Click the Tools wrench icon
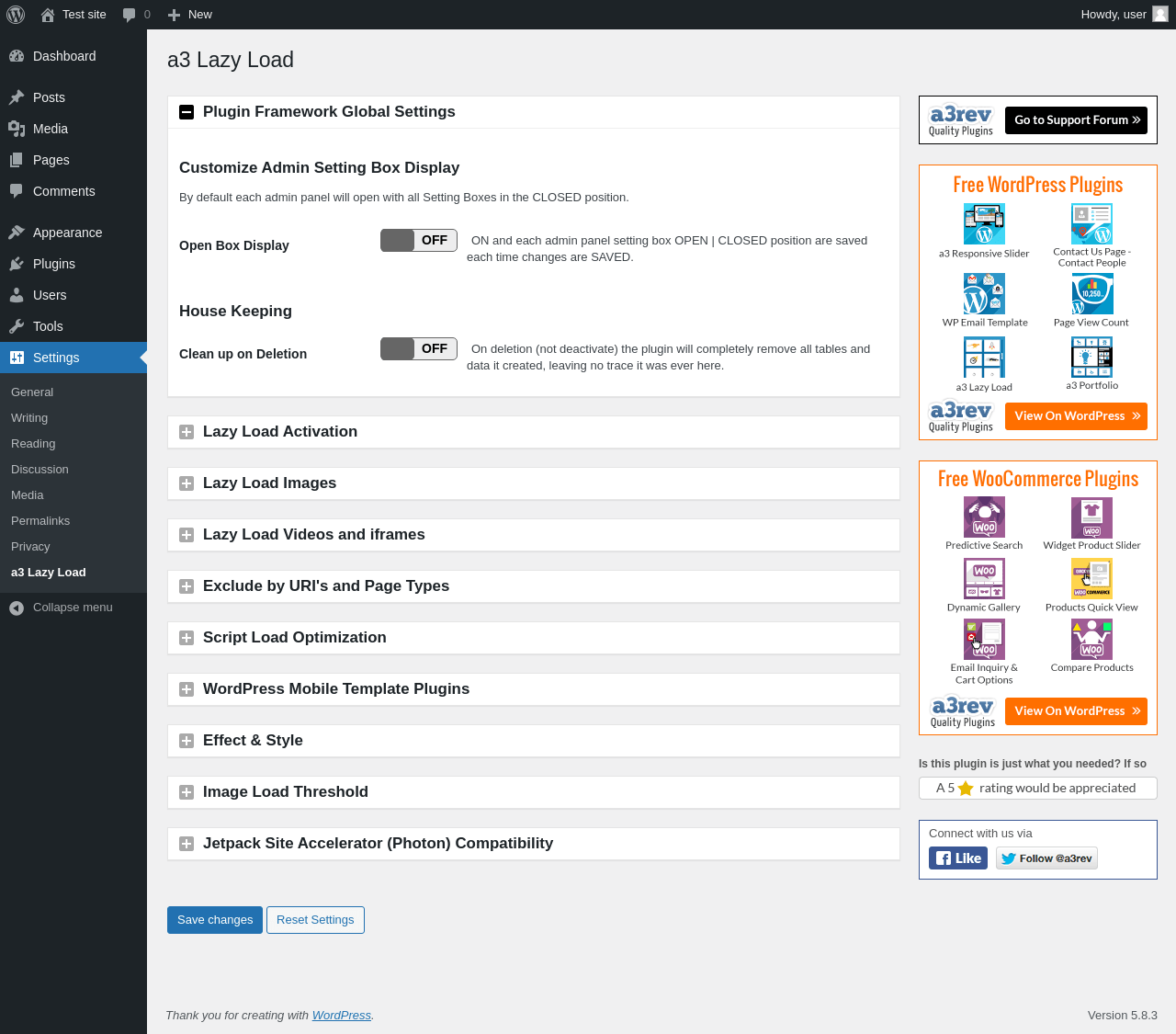This screenshot has height=1034, width=1176. 17,326
